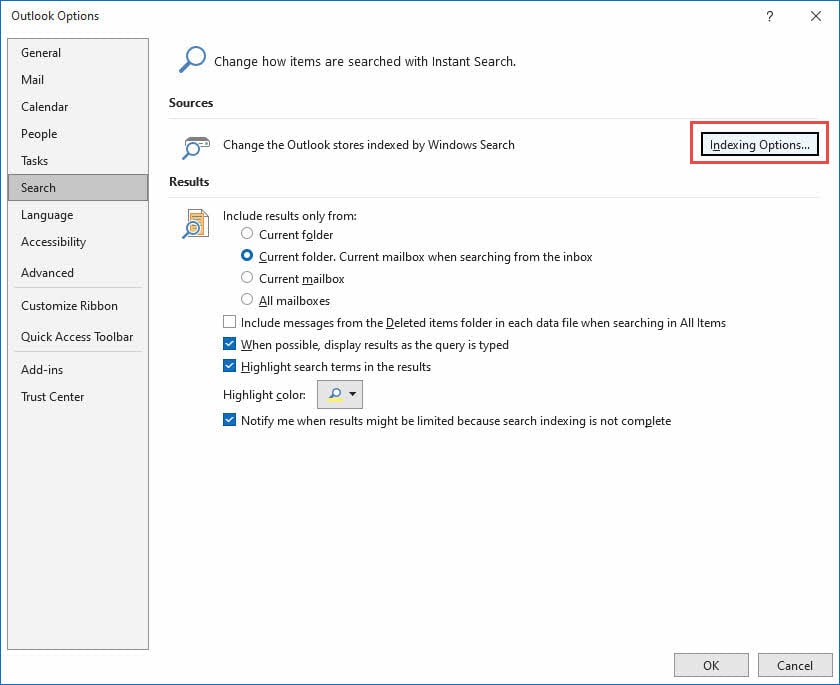Select Tasks in the sidebar
Screen dimensions: 840x685
78,161
